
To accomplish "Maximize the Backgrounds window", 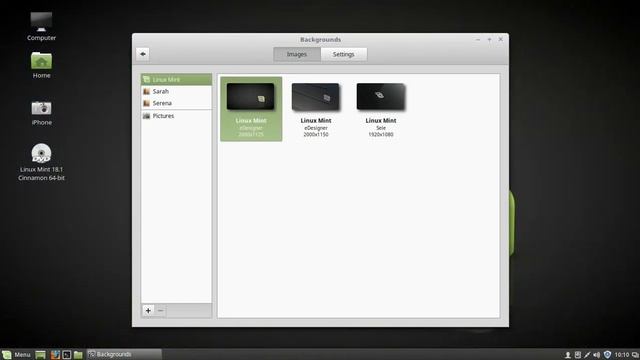I will [489, 40].
